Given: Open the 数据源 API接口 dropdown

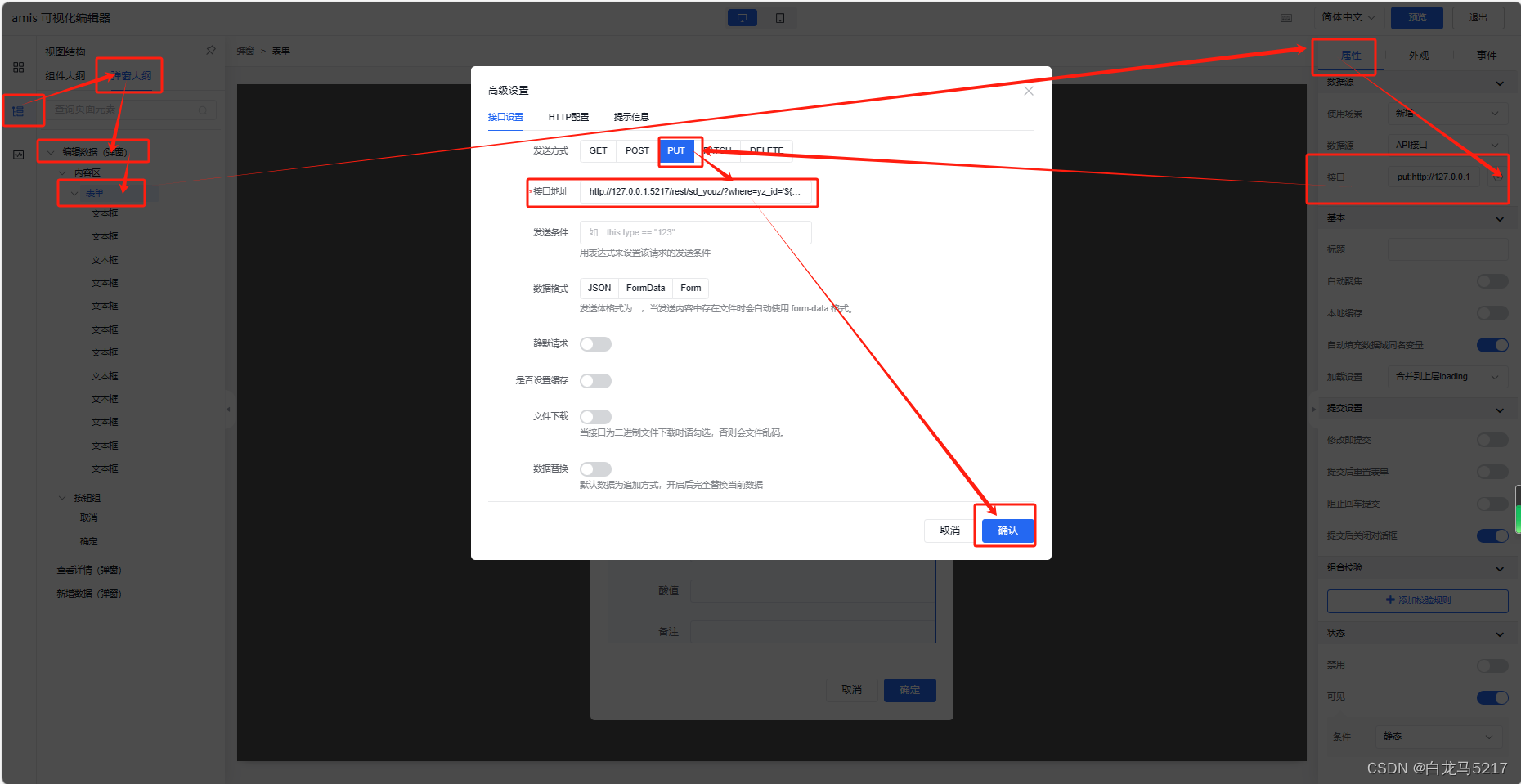Looking at the screenshot, I should pyautogui.click(x=1447, y=145).
